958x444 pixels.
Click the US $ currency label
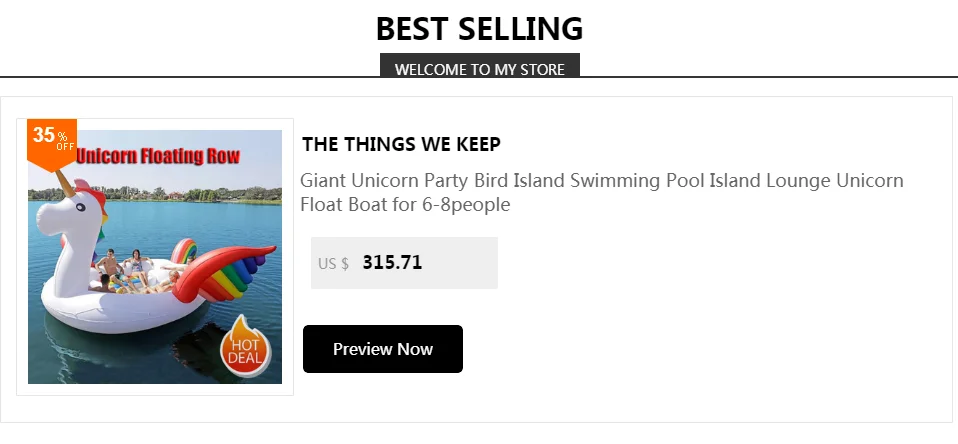(333, 264)
